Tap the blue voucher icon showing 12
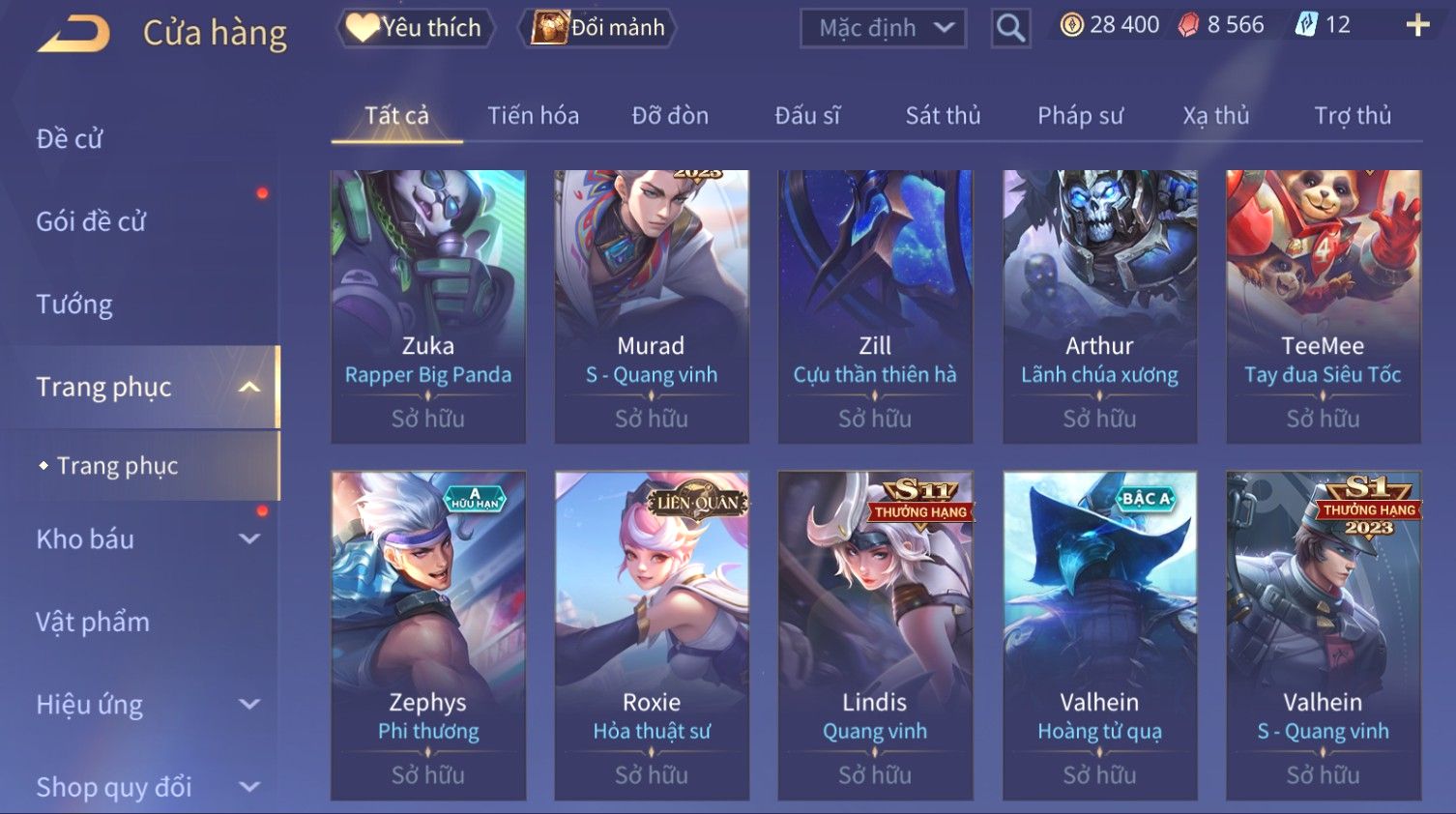The height and width of the screenshot is (814, 1456). coord(1306,25)
